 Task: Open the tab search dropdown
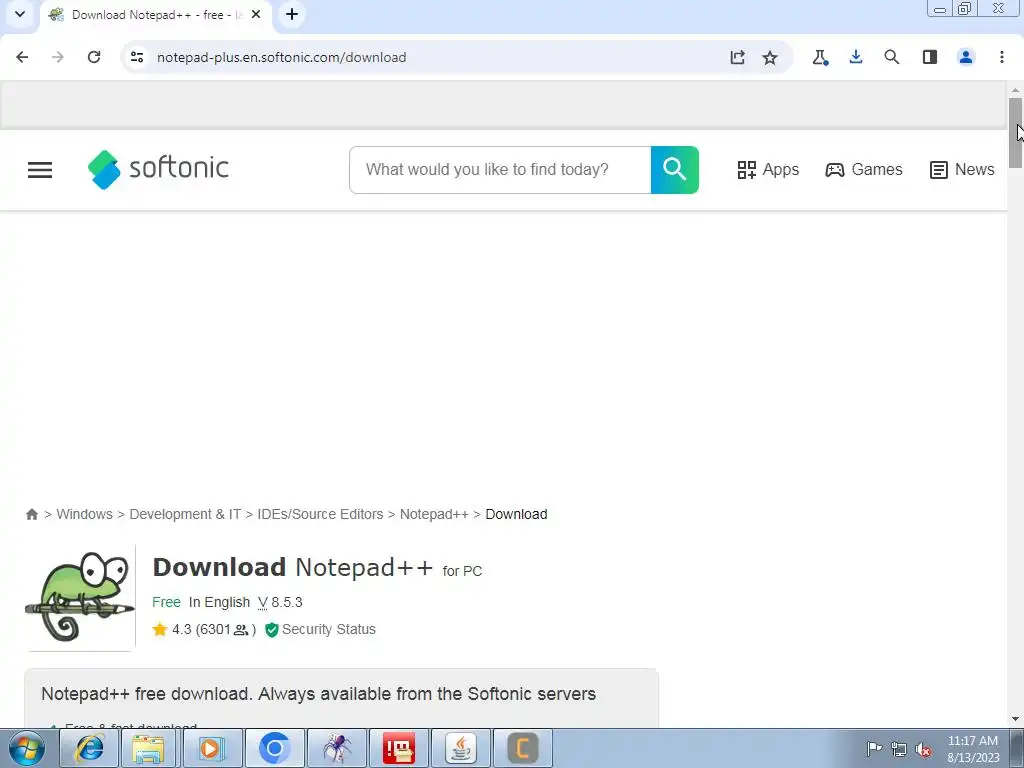point(20,14)
